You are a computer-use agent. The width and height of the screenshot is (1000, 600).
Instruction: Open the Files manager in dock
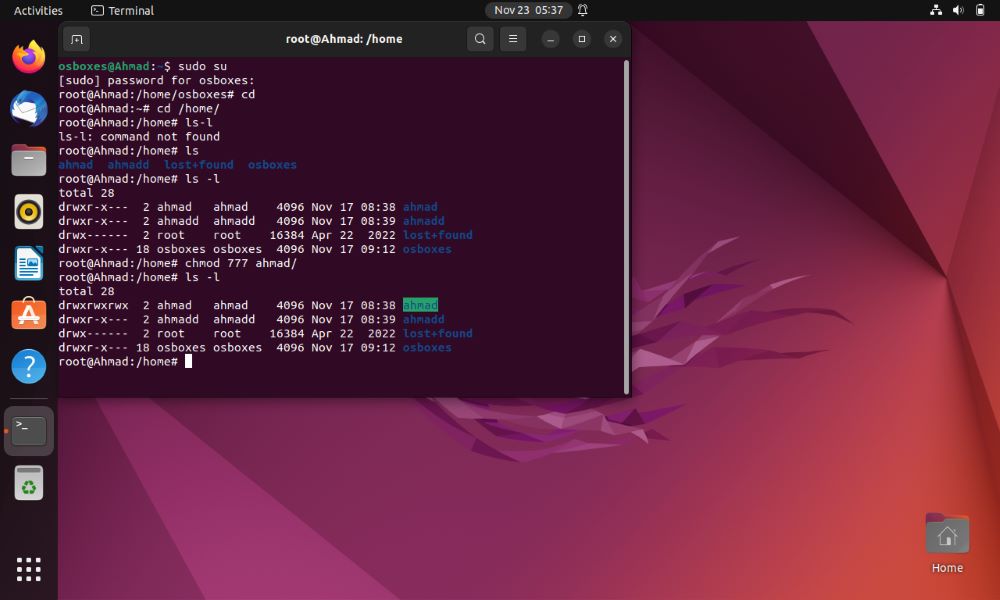click(x=29, y=160)
